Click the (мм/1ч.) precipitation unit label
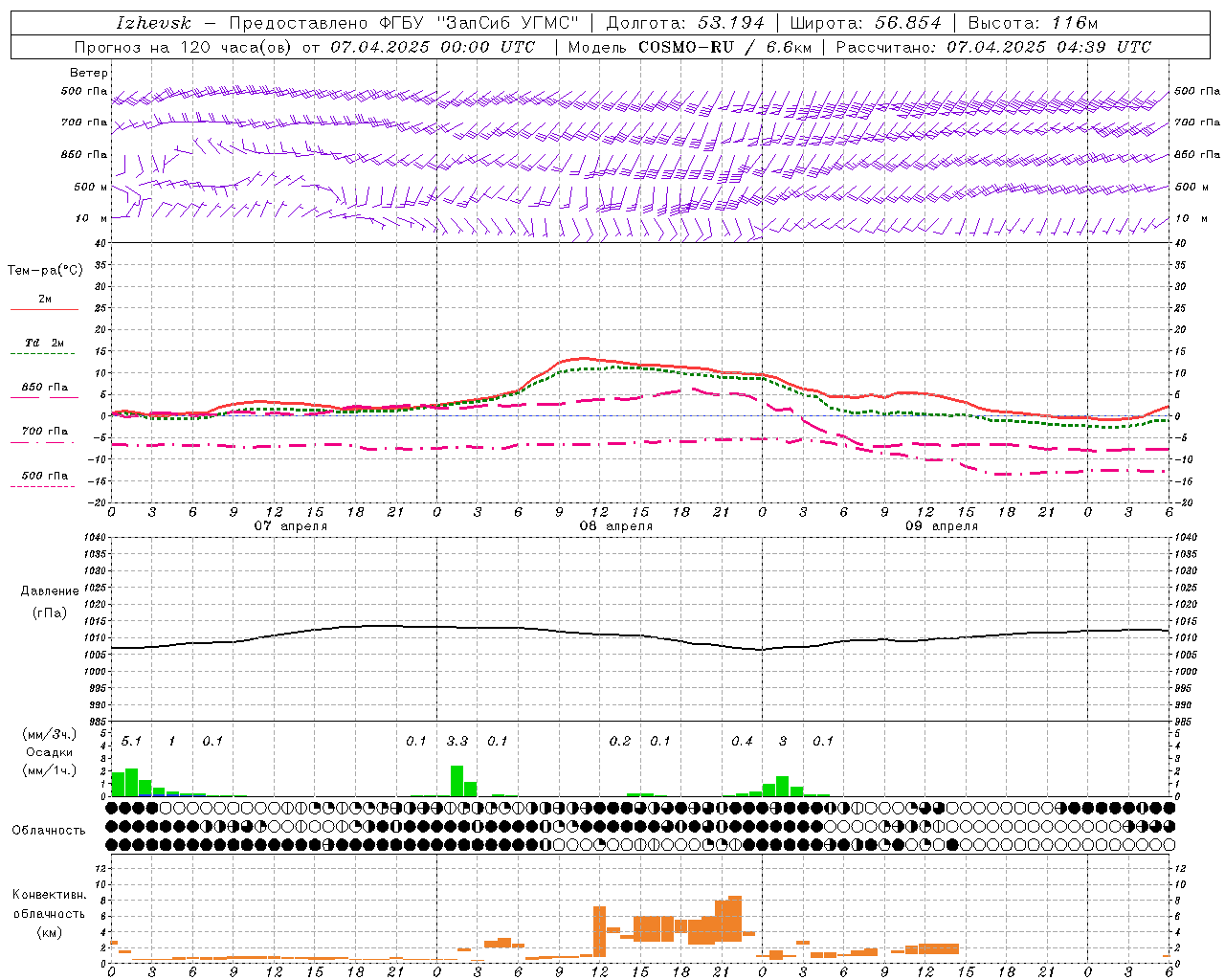Image resolution: width=1225 pixels, height=980 pixels. click(x=50, y=770)
